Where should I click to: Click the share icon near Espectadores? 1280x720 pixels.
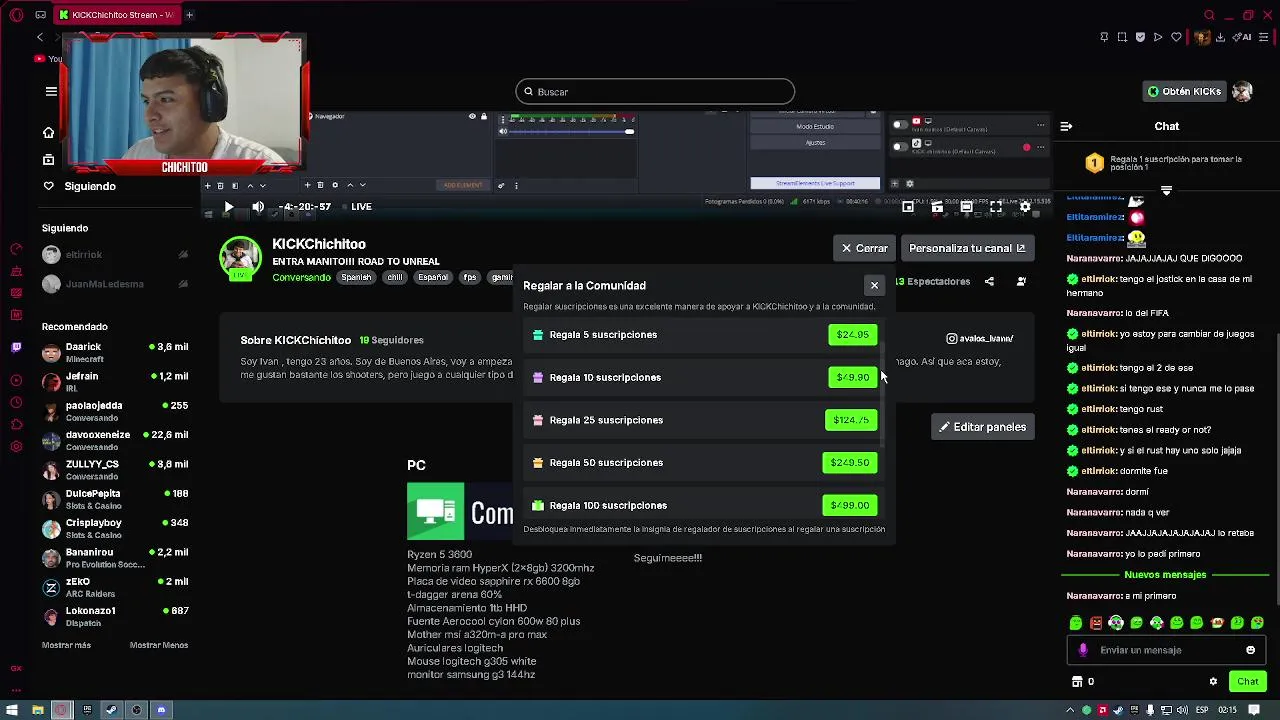coord(989,282)
